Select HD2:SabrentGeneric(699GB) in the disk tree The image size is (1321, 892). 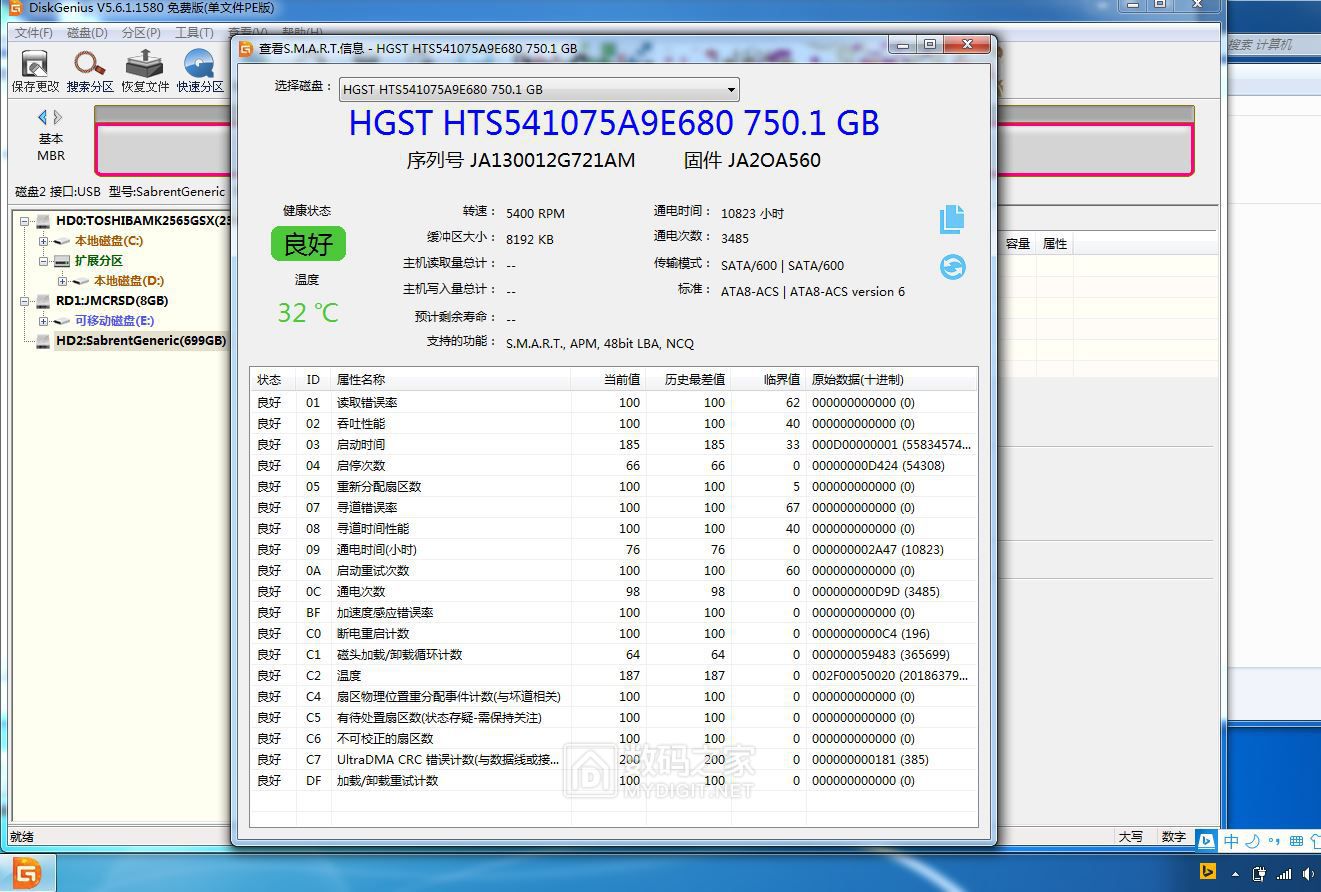coord(141,341)
